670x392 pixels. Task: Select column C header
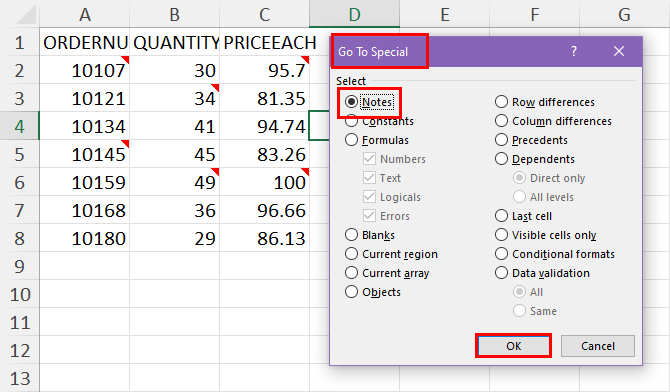(x=264, y=15)
